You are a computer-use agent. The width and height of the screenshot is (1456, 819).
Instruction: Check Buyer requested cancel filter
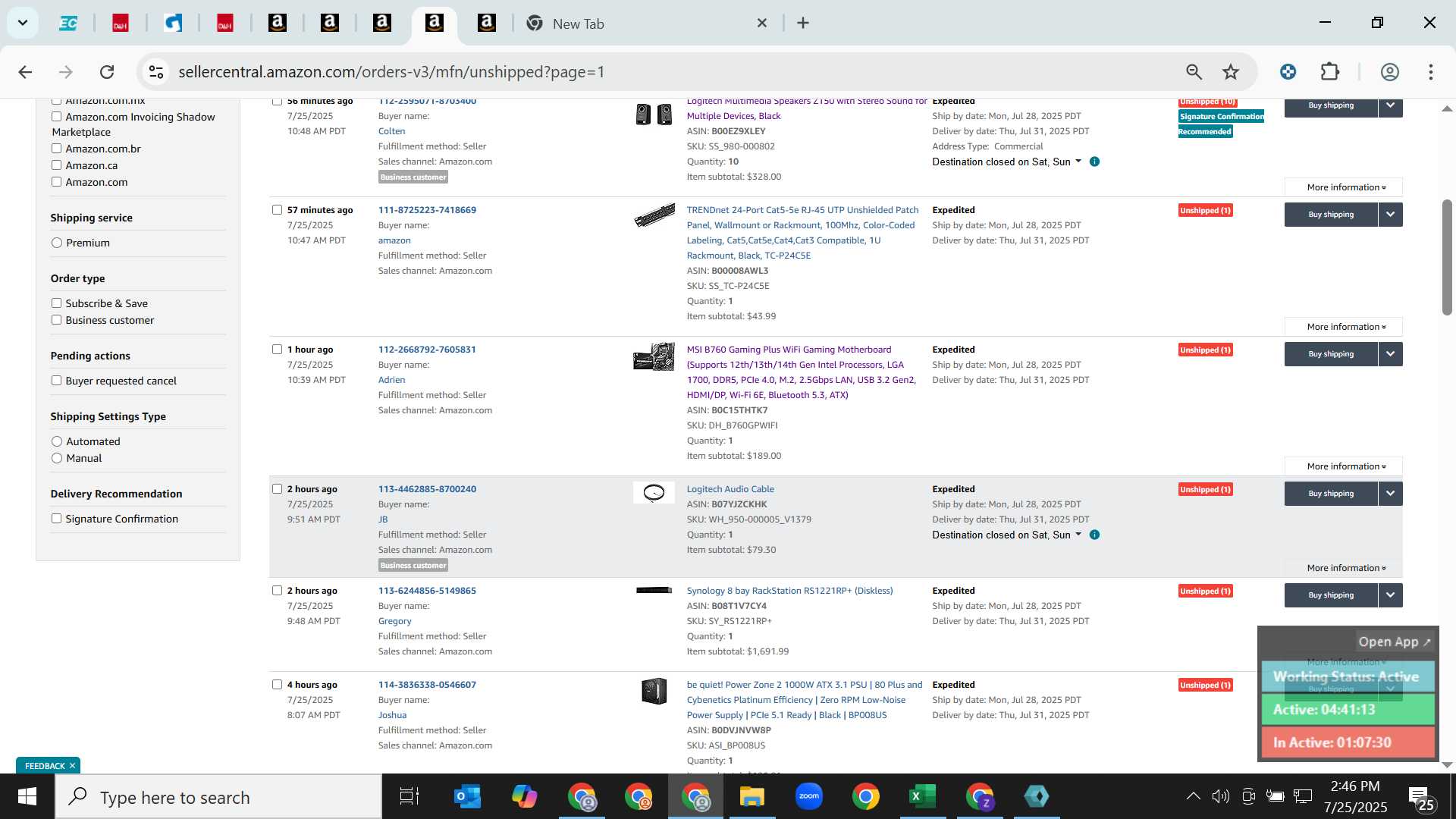pyautogui.click(x=56, y=381)
